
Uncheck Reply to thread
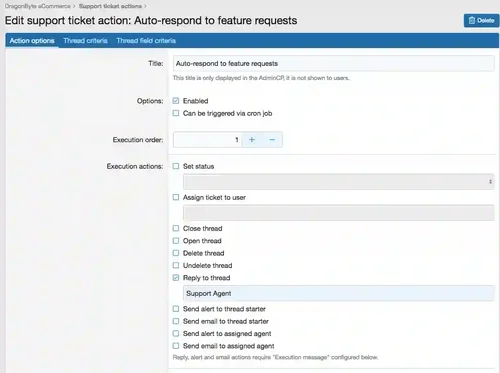click(x=176, y=278)
